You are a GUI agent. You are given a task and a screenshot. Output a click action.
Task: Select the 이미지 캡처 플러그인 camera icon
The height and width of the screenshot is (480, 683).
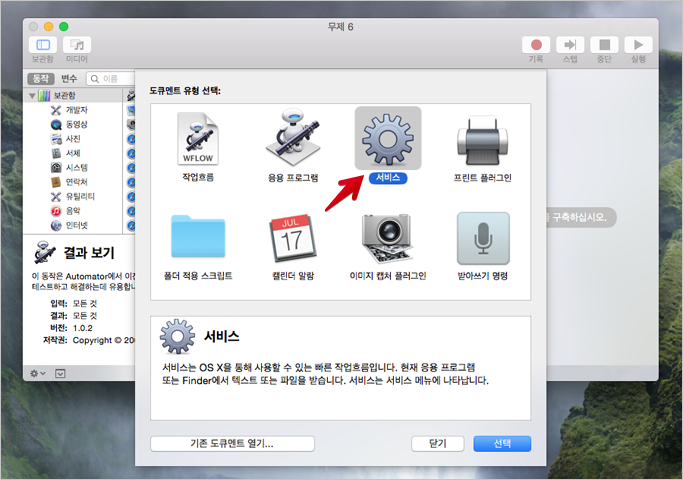coord(388,238)
